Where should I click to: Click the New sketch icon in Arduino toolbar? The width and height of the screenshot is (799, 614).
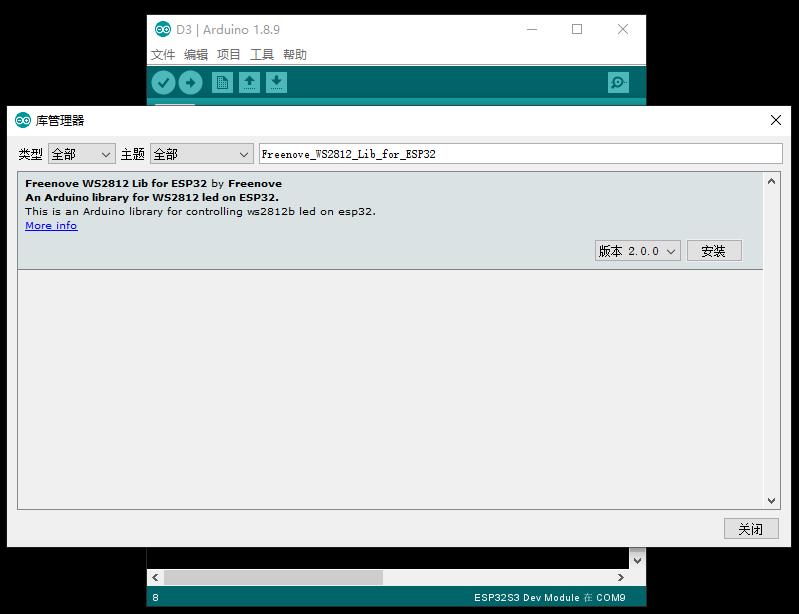click(x=222, y=83)
